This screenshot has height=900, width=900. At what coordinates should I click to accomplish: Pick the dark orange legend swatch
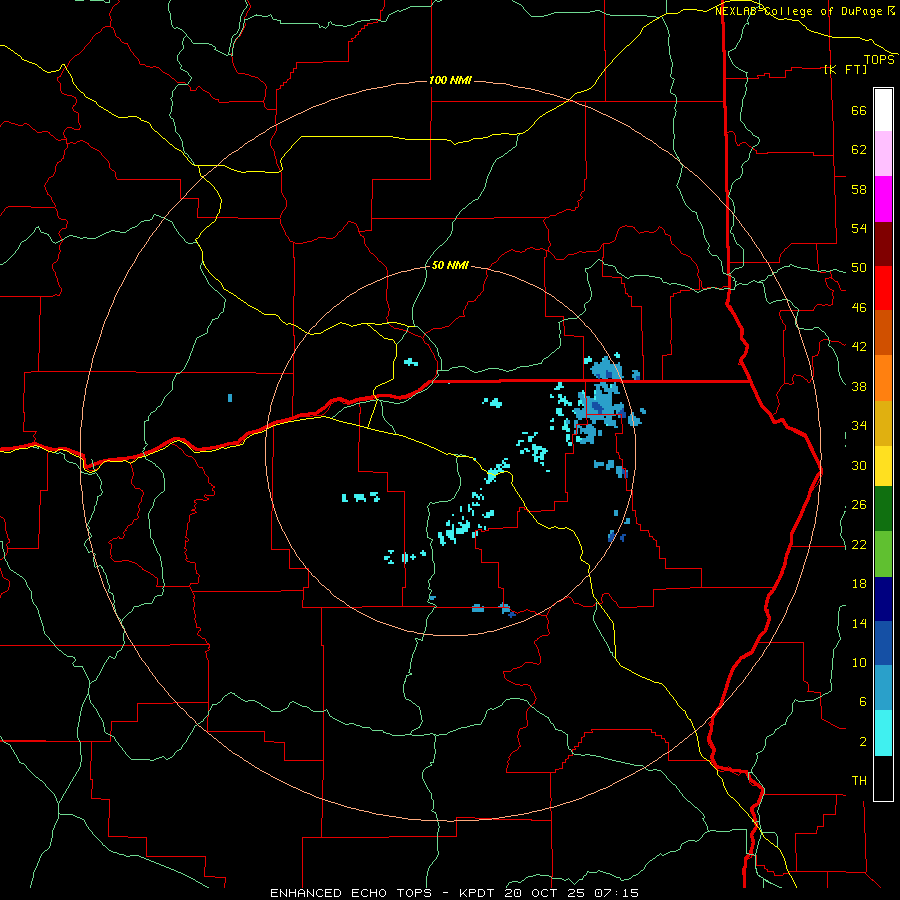tap(883, 333)
